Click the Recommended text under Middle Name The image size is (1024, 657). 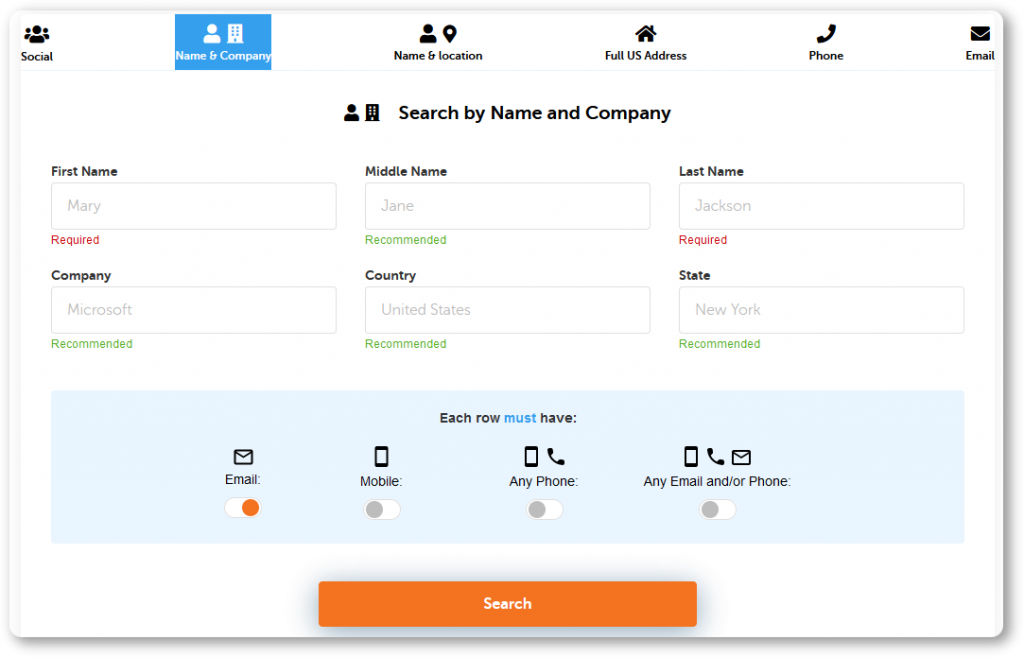[406, 240]
